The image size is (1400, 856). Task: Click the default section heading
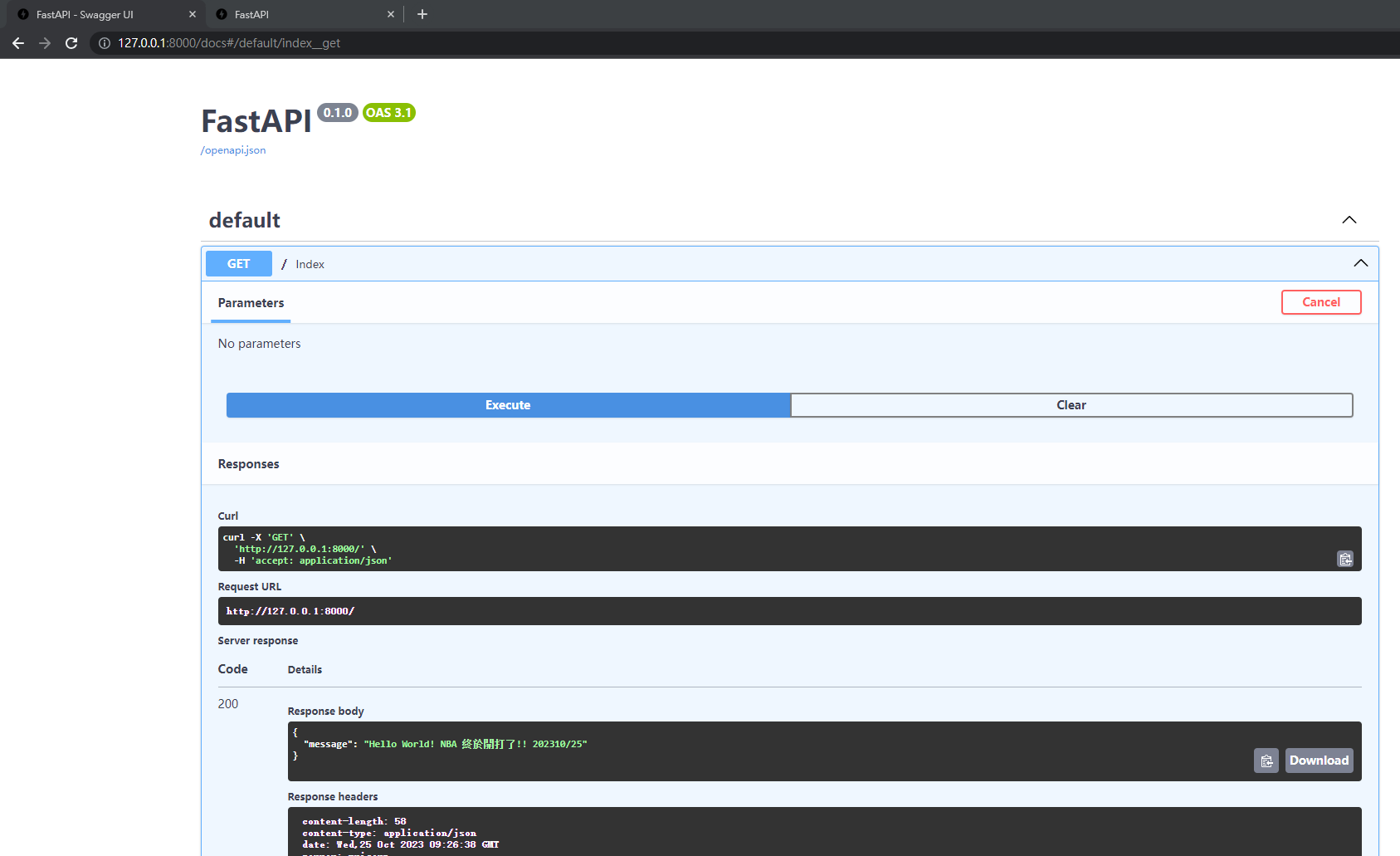click(x=245, y=220)
